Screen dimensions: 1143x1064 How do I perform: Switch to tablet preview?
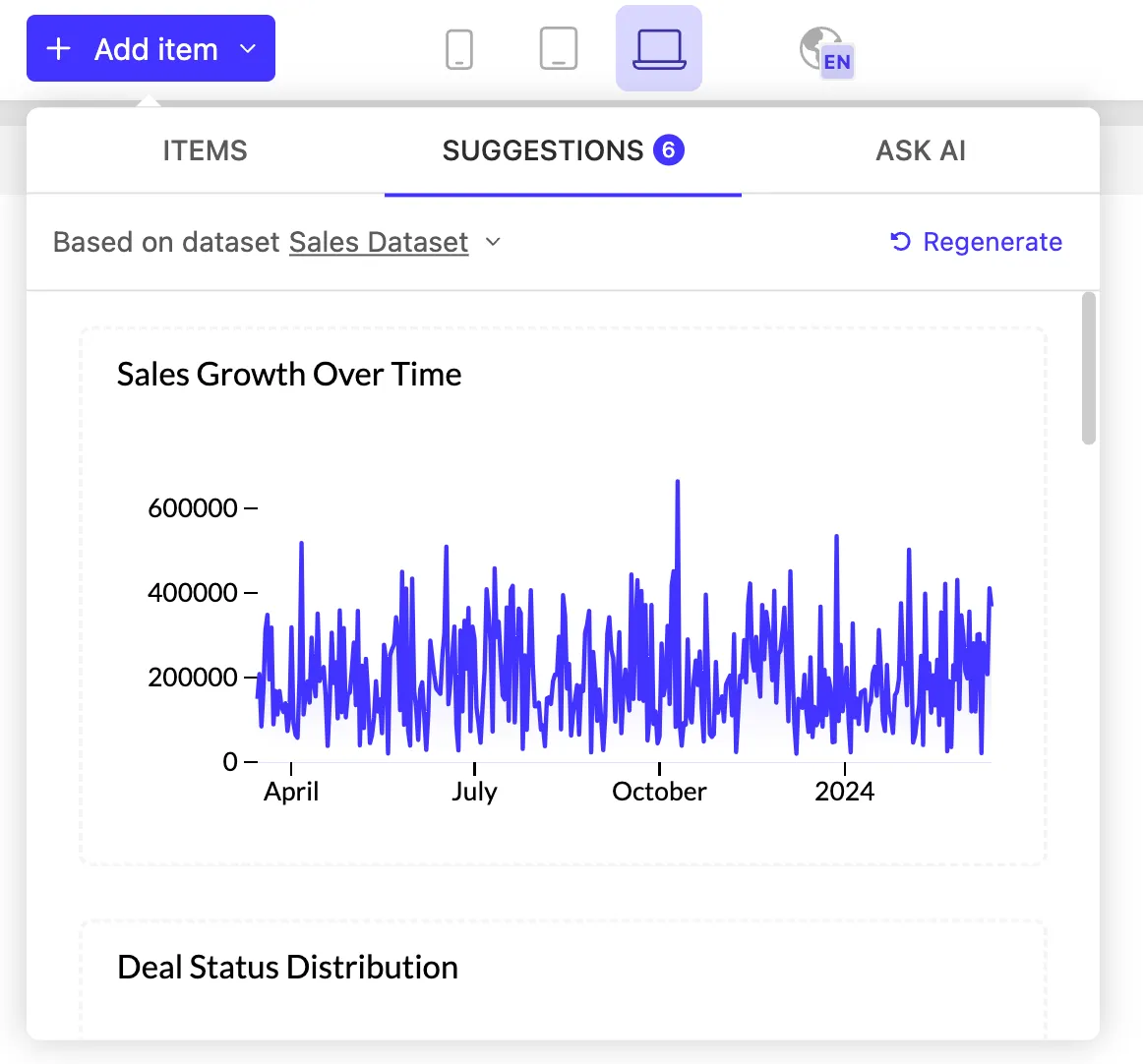coord(559,48)
